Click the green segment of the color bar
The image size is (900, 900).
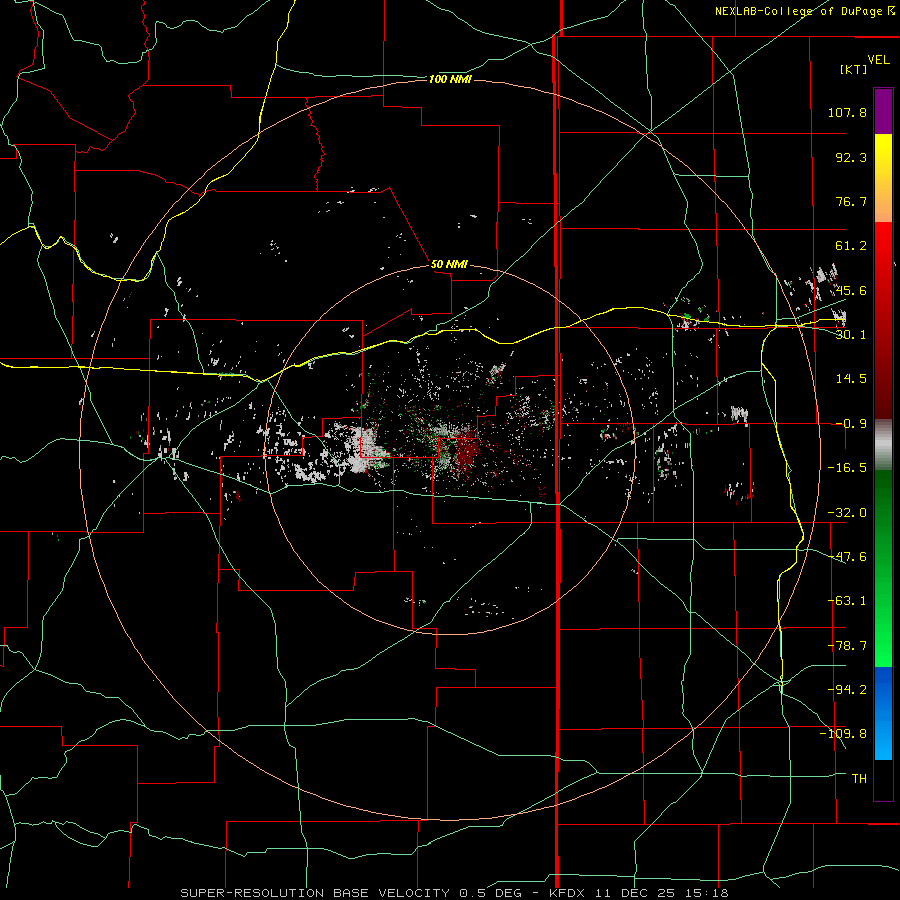click(x=883, y=568)
